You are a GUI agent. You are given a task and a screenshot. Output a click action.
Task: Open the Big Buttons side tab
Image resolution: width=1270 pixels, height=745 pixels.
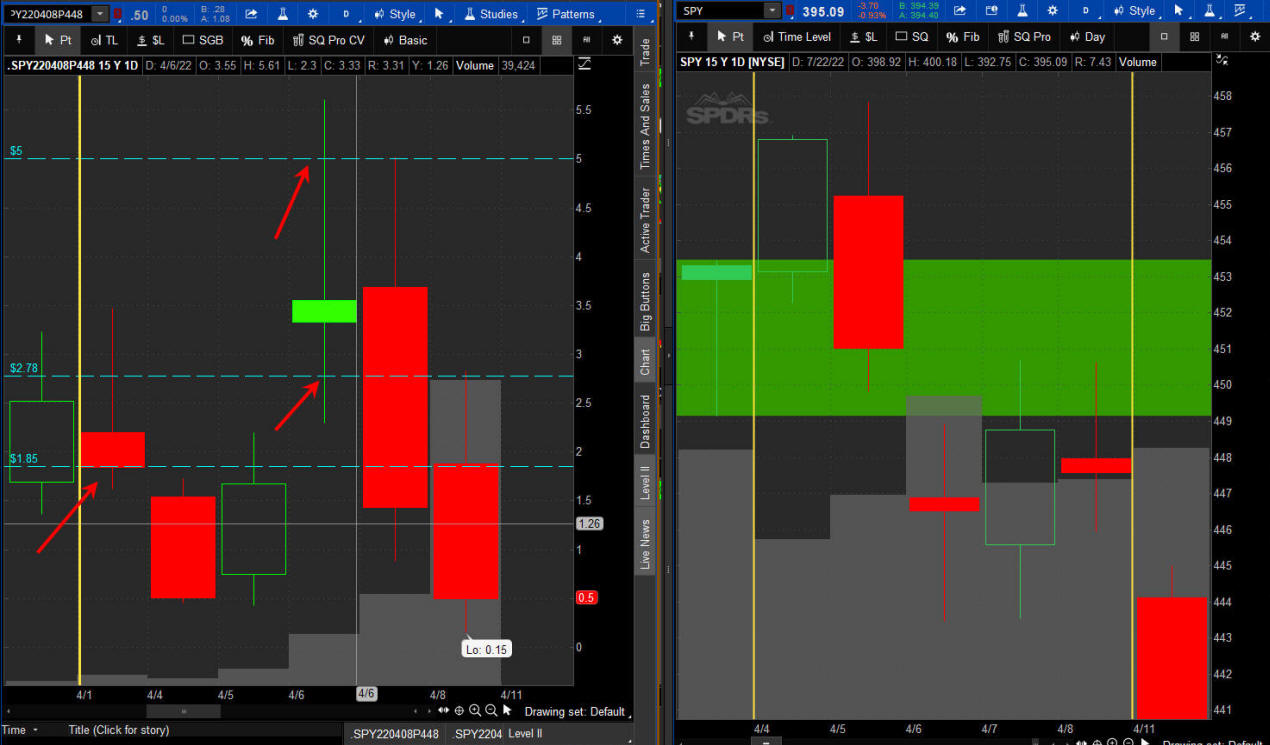(x=645, y=302)
